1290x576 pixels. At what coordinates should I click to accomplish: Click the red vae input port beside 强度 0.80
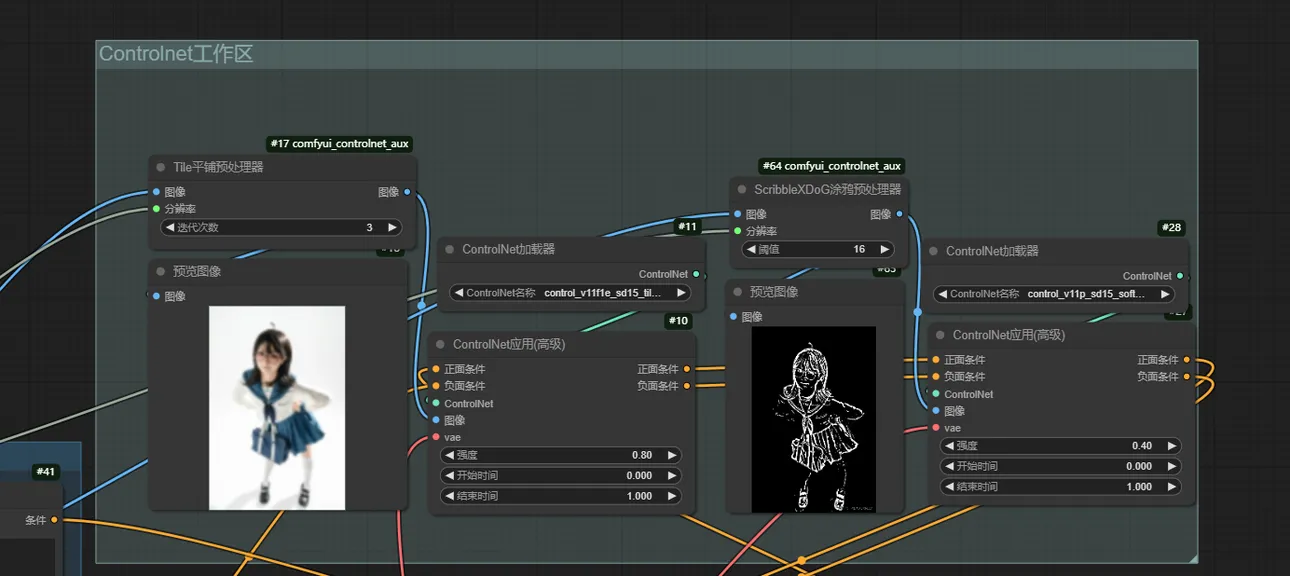(x=436, y=437)
